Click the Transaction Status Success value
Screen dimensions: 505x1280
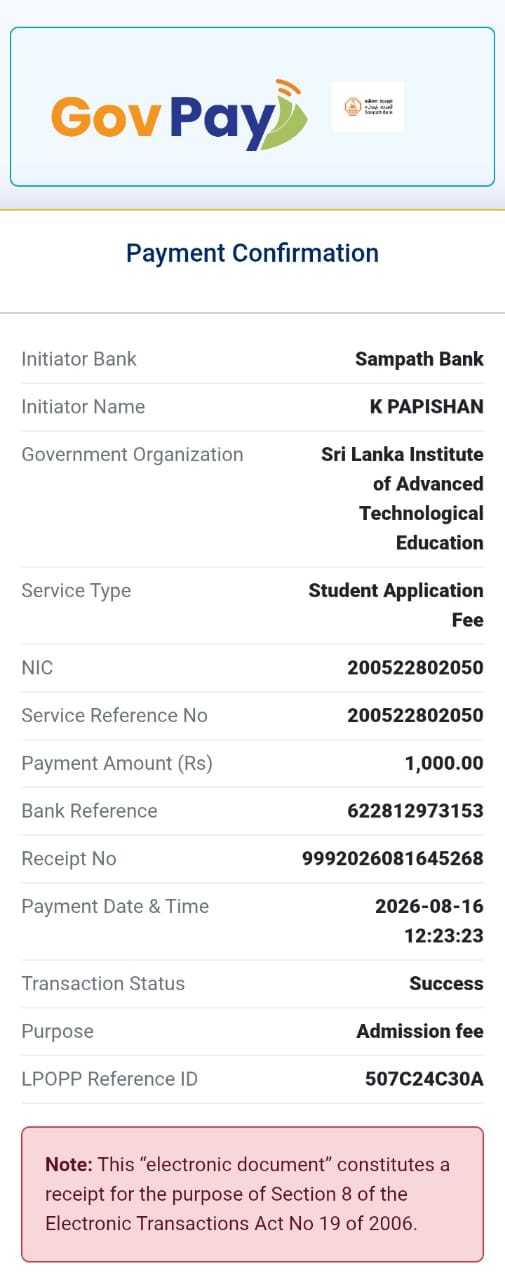pos(446,984)
